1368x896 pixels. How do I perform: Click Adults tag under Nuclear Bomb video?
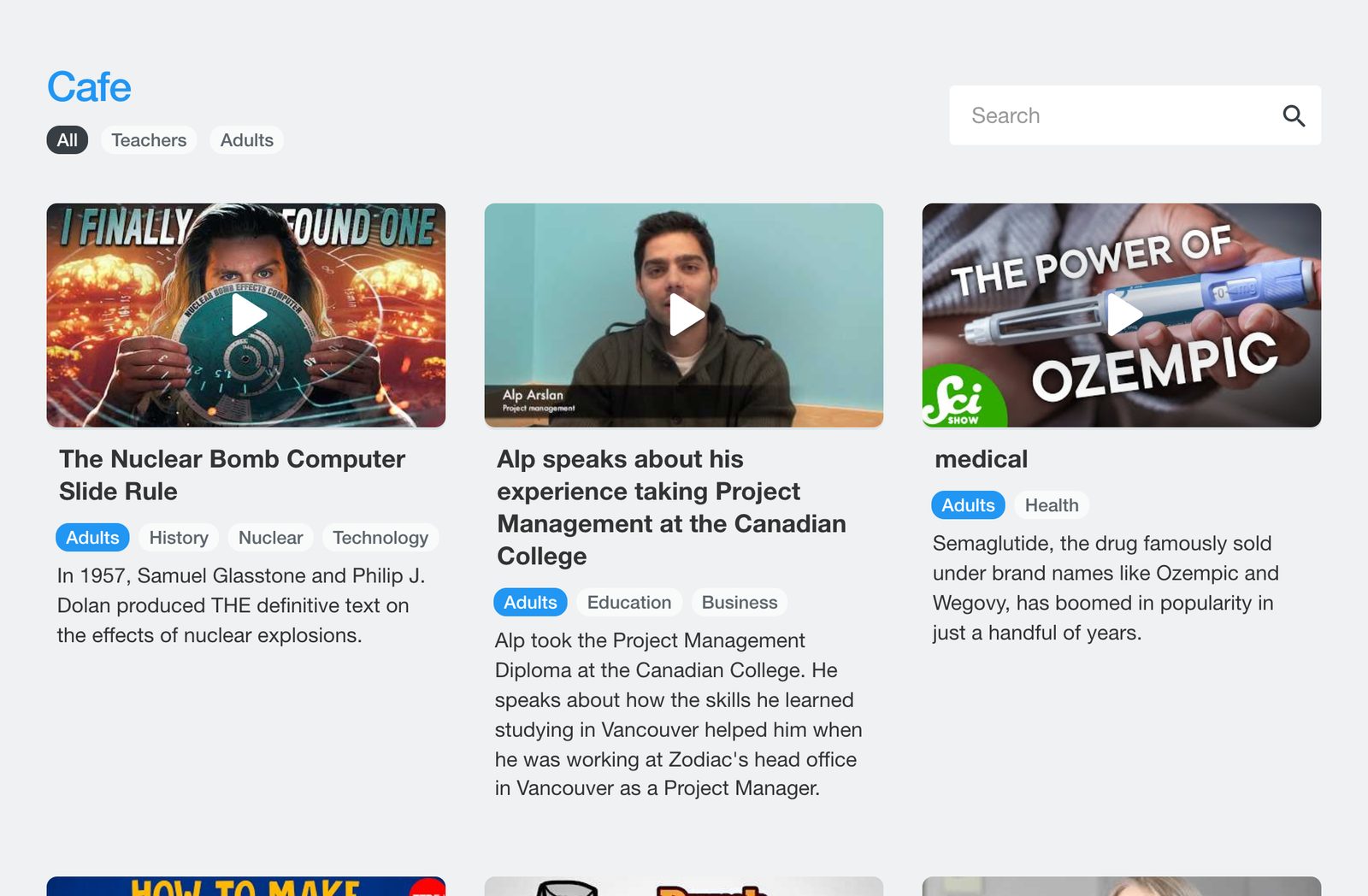(92, 538)
